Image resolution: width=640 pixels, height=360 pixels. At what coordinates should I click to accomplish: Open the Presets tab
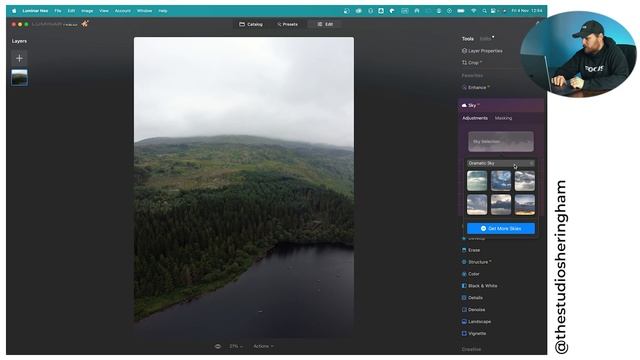coord(287,24)
